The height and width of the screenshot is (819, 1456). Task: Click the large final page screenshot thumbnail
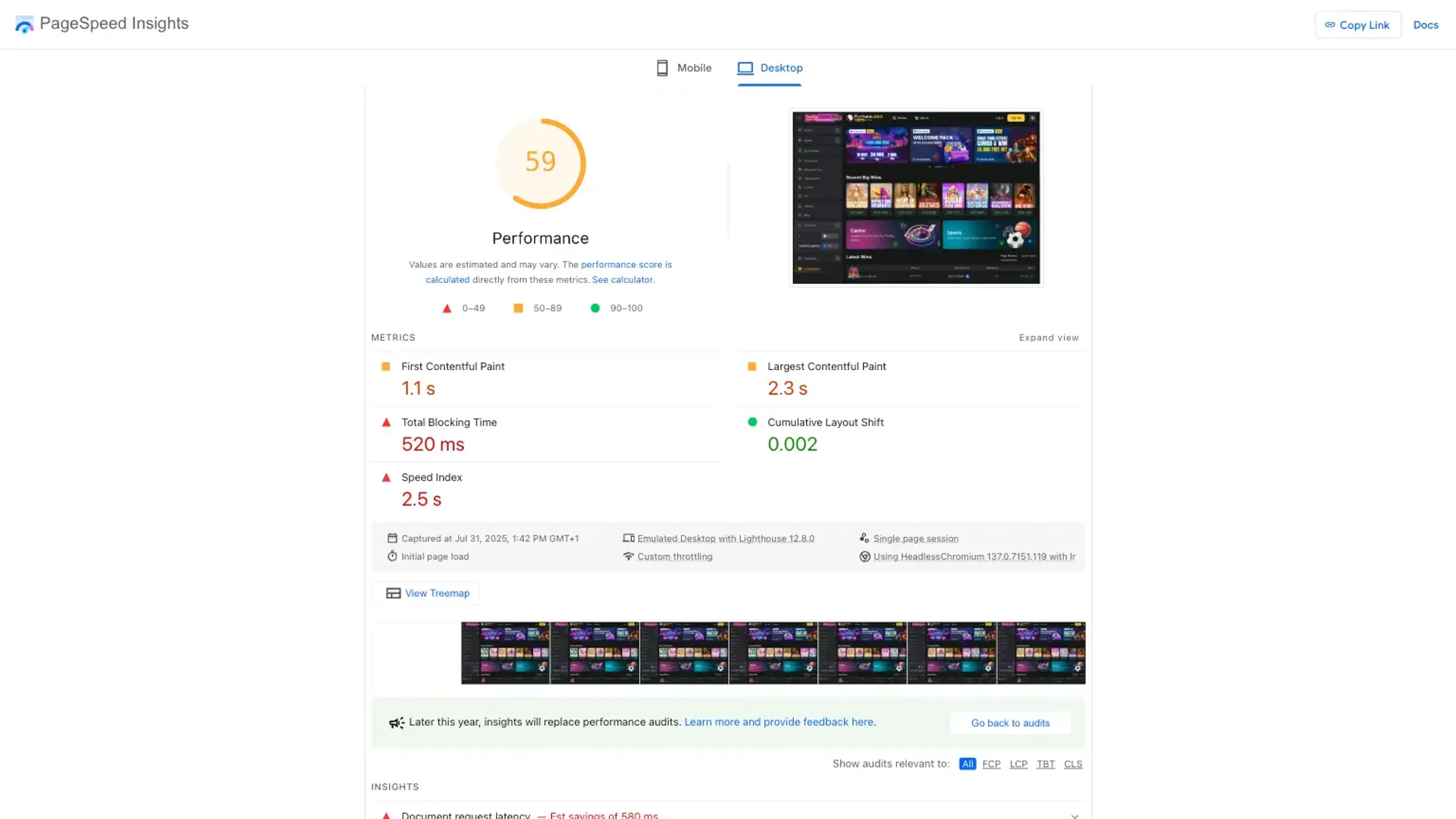[916, 197]
